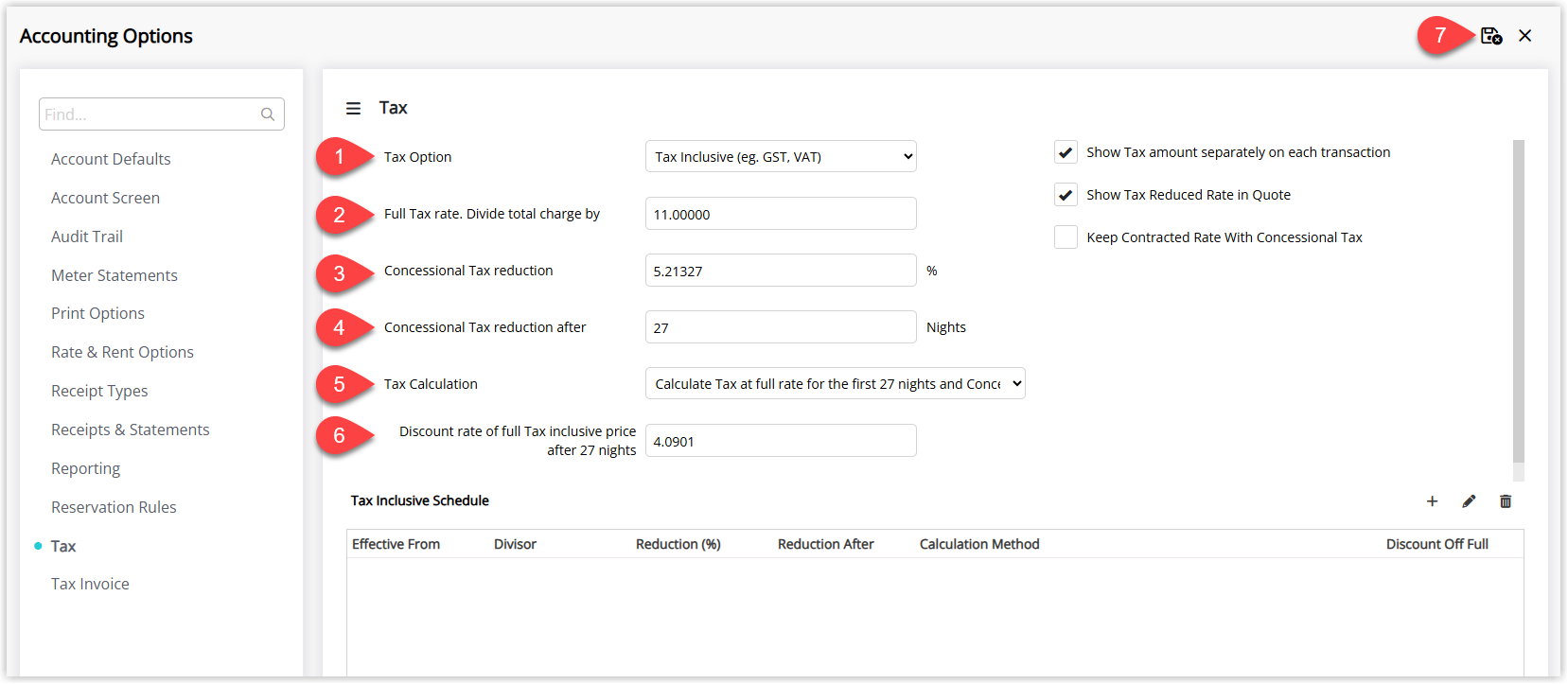This screenshot has width=1568, height=684.
Task: Click the Tax Calculation label
Action: click(431, 384)
